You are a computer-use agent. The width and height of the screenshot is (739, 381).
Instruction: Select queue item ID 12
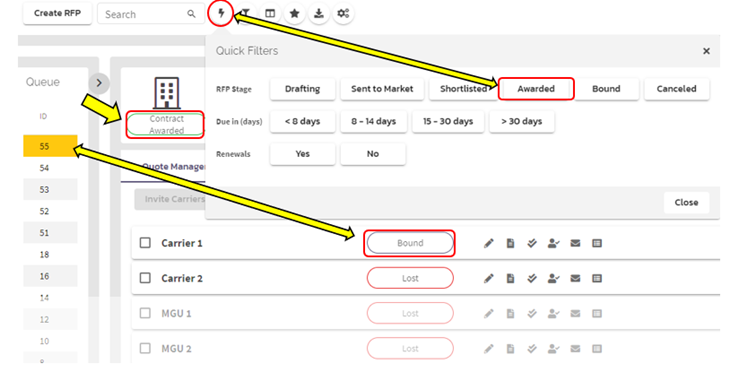pos(50,320)
